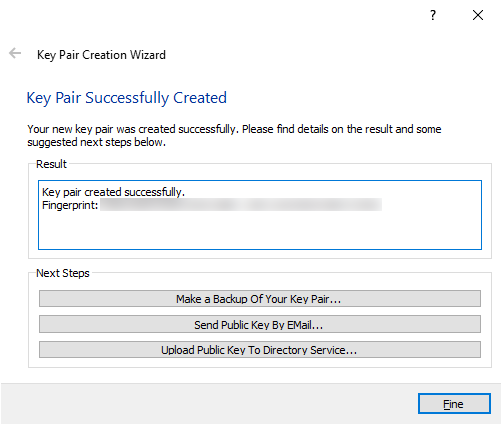Viewport: 502px width, 425px height.
Task: Click the gray footer bar beside Fine
Action: click(x=207, y=403)
